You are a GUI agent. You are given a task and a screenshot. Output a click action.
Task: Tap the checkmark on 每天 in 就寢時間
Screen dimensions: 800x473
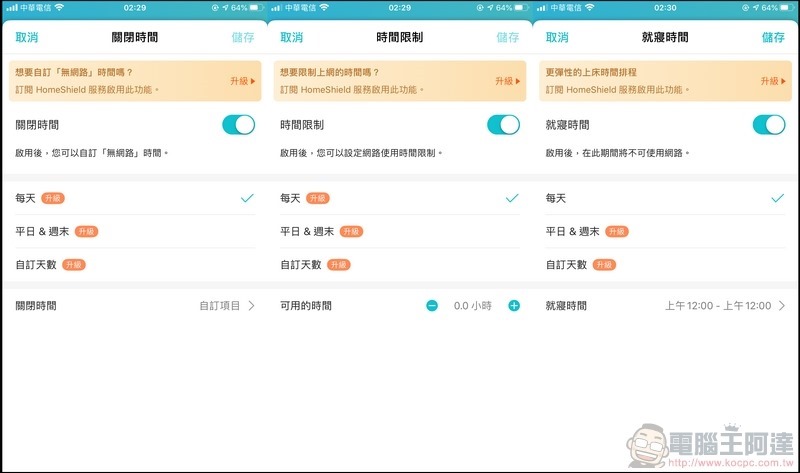click(x=777, y=198)
